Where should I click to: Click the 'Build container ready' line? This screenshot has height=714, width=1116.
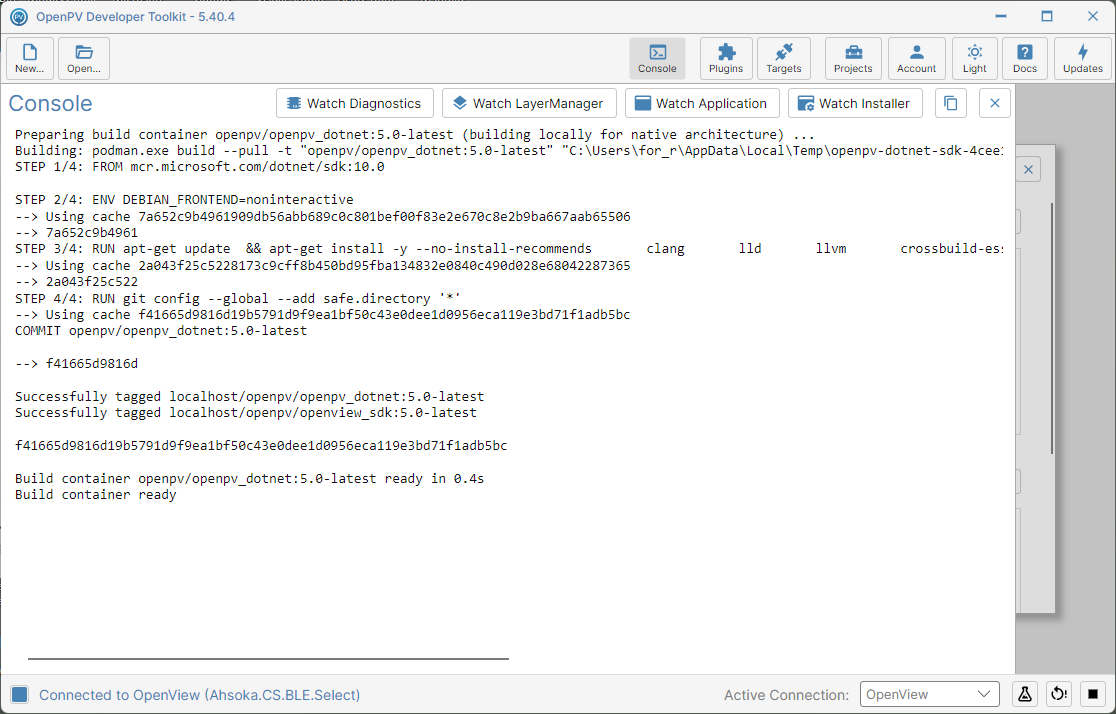point(95,495)
